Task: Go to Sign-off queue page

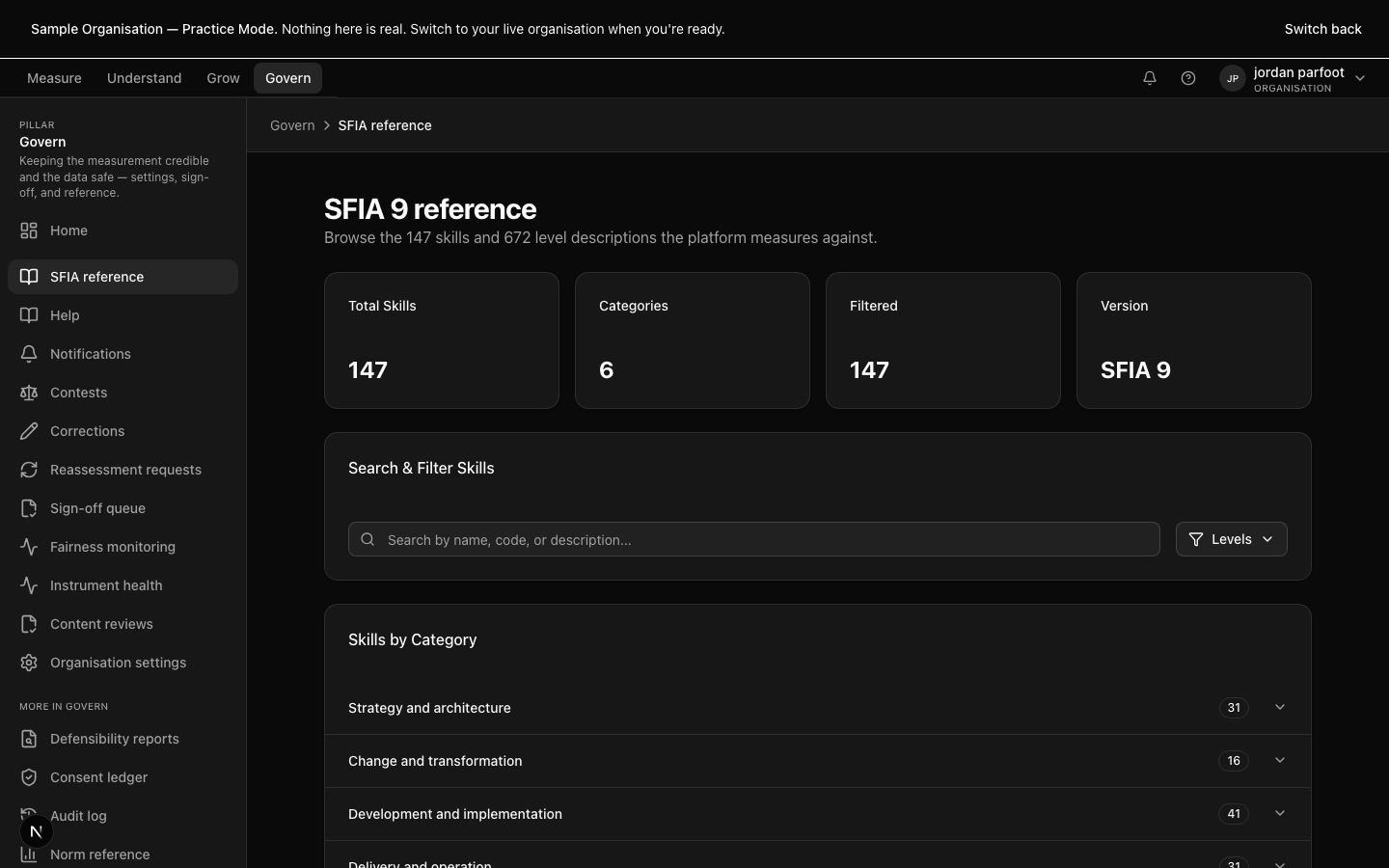Action: pos(123,508)
